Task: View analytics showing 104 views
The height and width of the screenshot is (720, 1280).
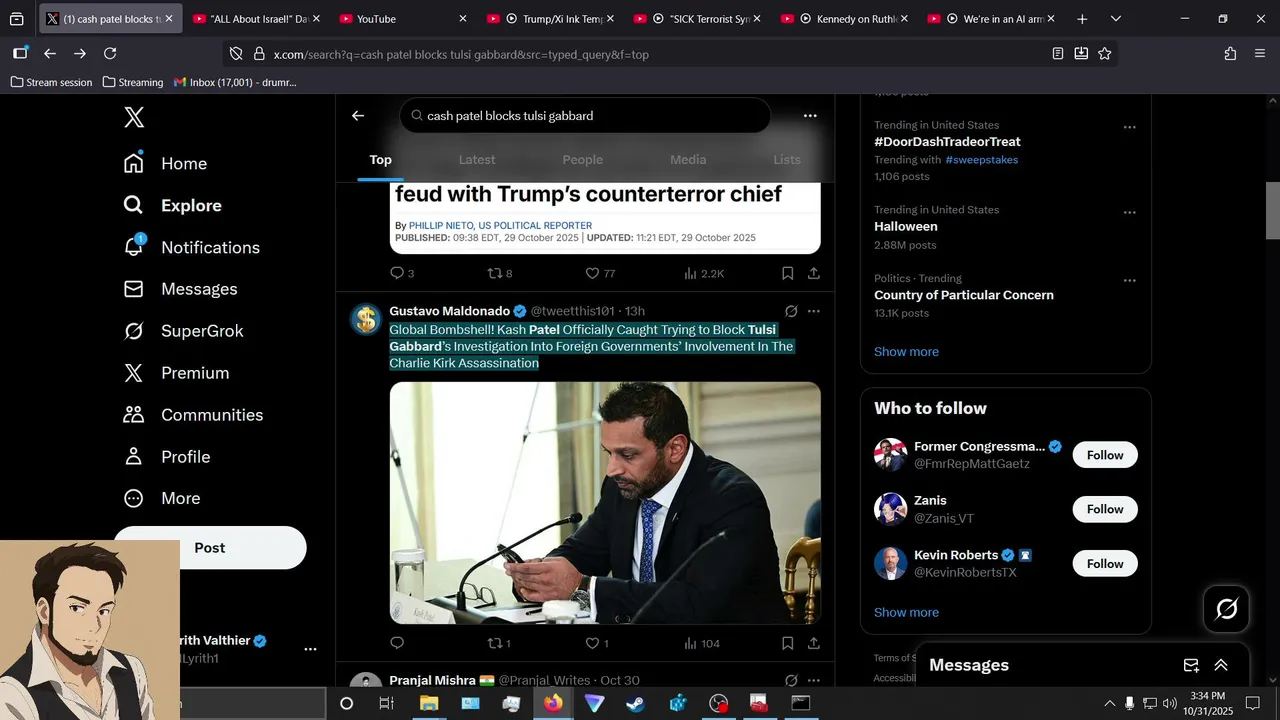Action: coord(702,643)
